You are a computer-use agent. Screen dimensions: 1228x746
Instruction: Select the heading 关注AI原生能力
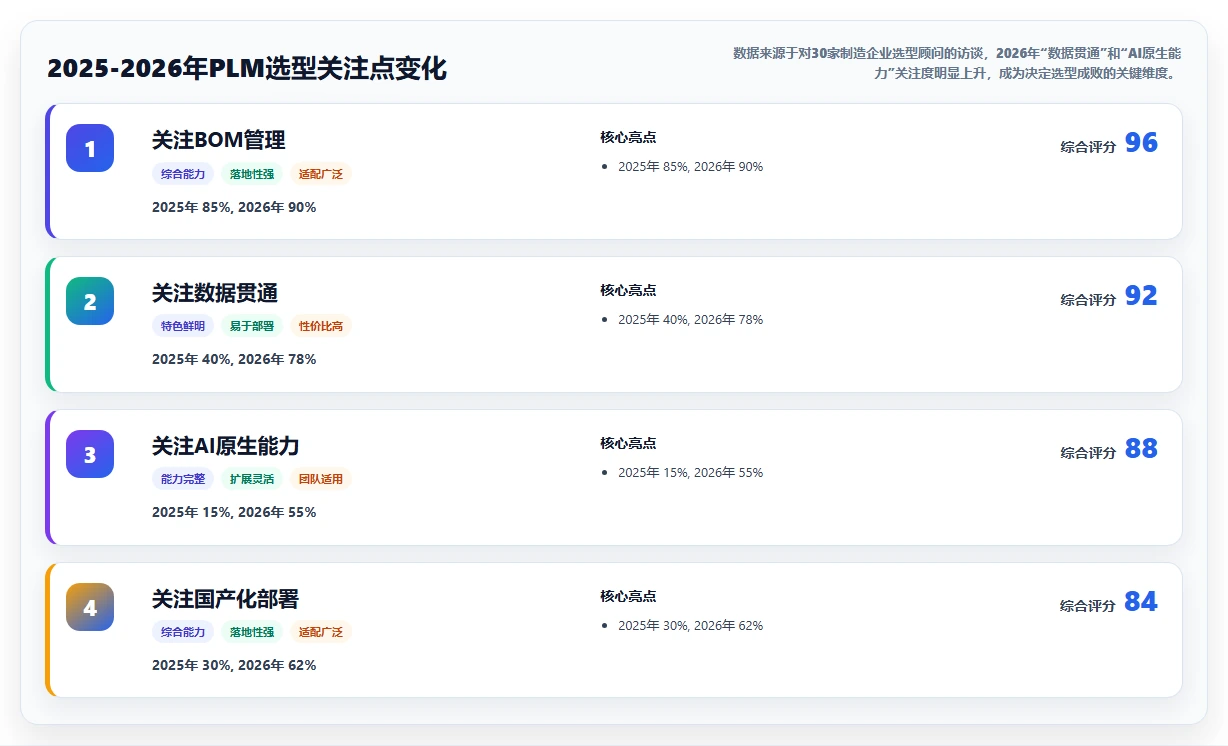pos(226,446)
